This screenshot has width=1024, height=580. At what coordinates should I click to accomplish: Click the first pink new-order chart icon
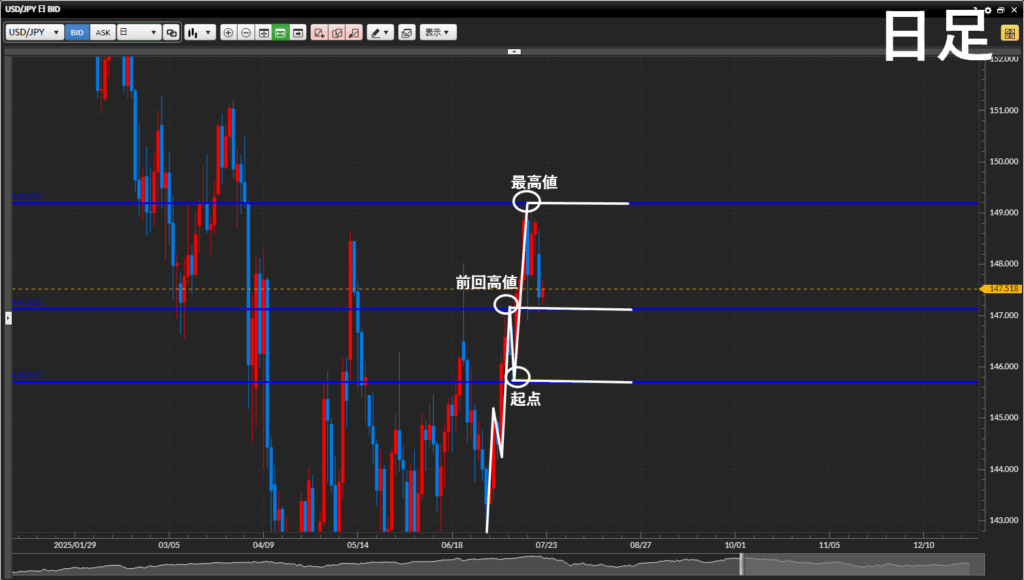pyautogui.click(x=319, y=33)
